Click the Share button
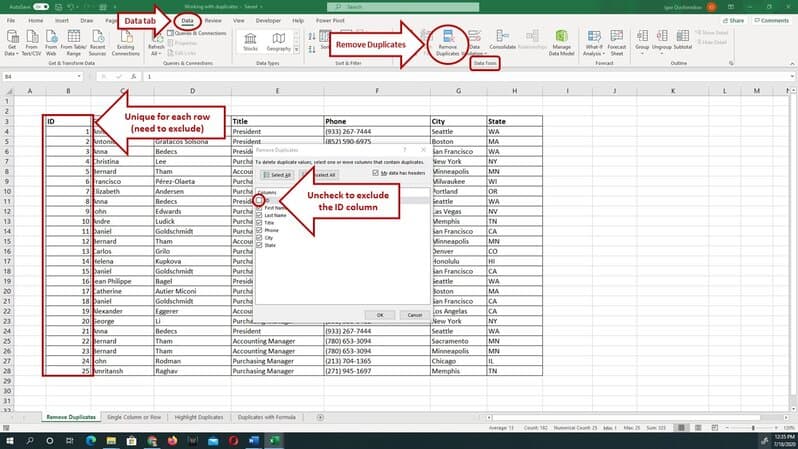Viewport: 798px width, 449px height. pyautogui.click(x=733, y=20)
